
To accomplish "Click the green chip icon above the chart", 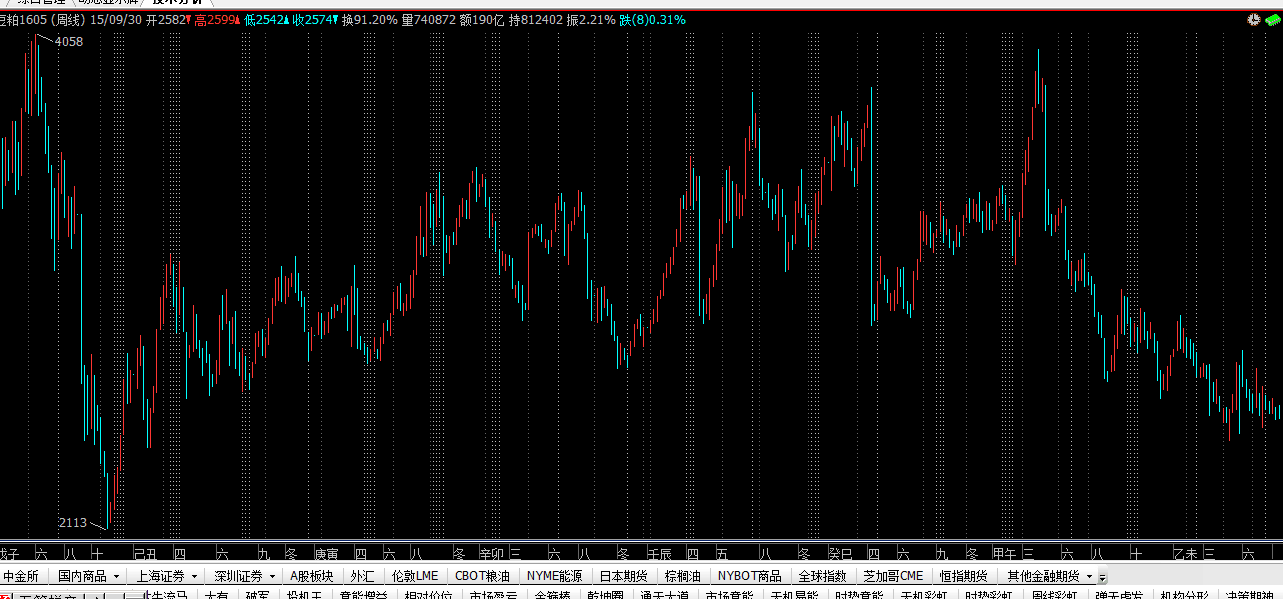I will click(1272, 20).
